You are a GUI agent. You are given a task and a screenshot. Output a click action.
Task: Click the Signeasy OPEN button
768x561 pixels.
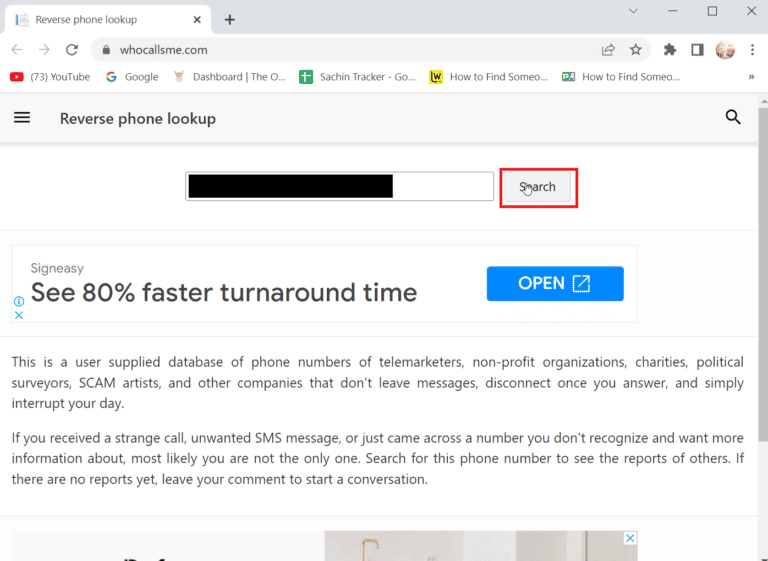click(x=555, y=284)
